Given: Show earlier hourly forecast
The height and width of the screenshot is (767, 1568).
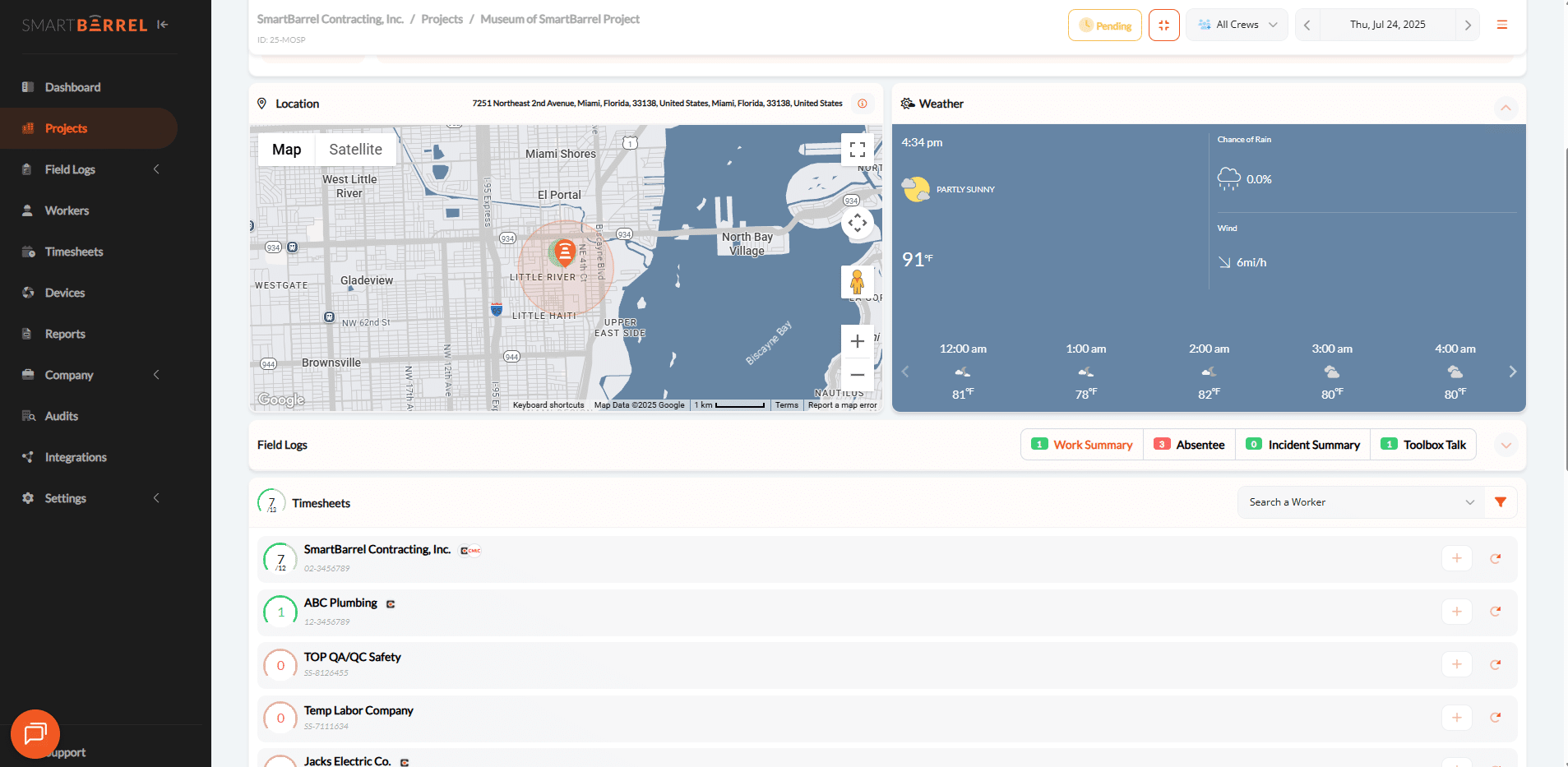Looking at the screenshot, I should tap(905, 372).
